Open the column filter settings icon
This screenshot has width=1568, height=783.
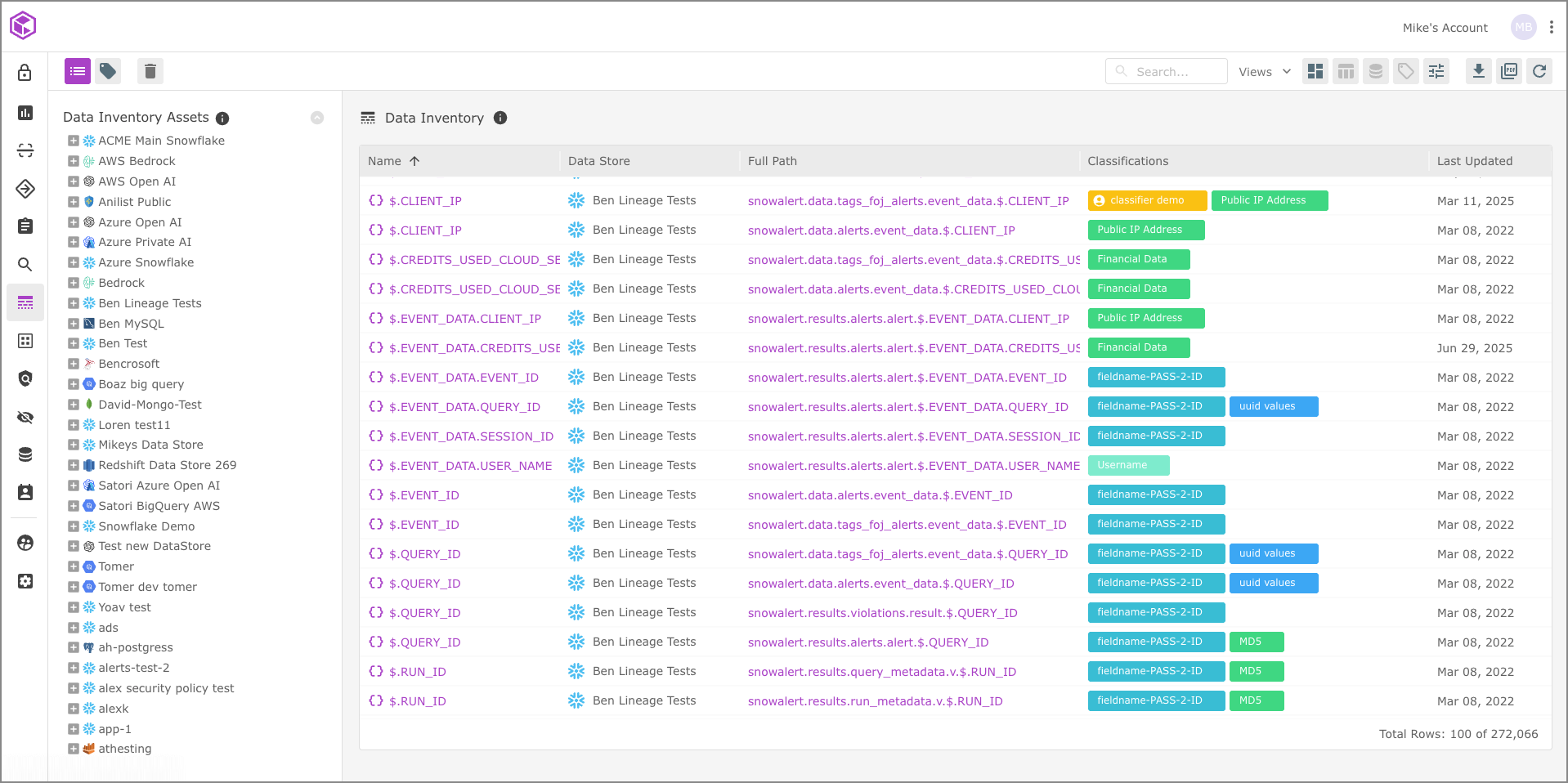coord(1436,72)
